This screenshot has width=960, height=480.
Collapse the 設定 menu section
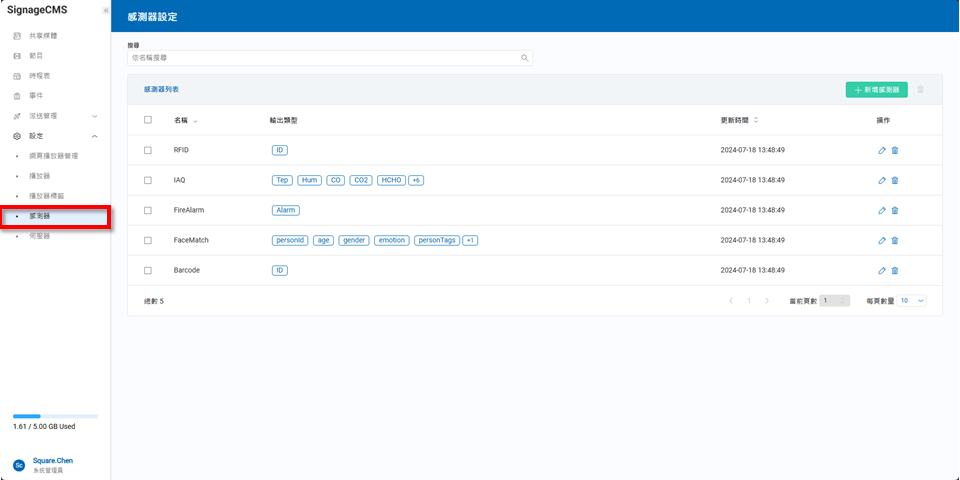click(95, 136)
